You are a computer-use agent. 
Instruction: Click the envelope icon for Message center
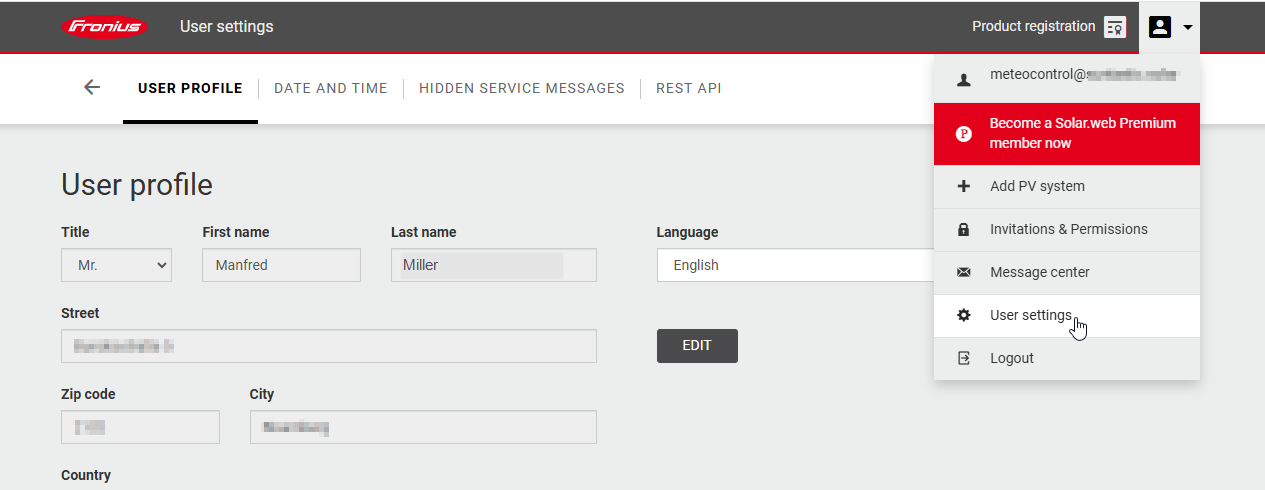(964, 272)
